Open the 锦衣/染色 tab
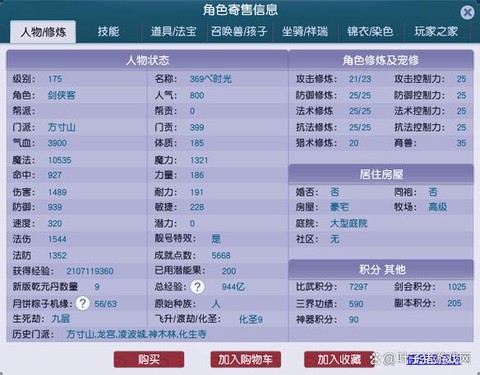This screenshot has height=375, width=480. (x=370, y=32)
